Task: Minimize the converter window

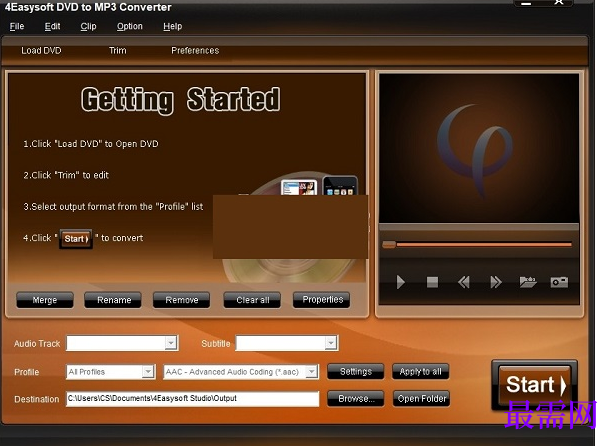Action: coord(526,3)
